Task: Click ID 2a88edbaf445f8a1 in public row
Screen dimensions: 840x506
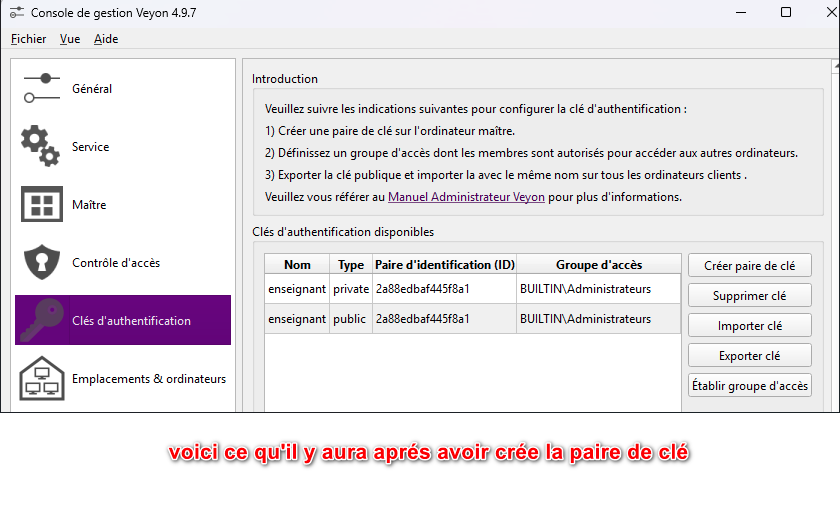Action: 445,319
